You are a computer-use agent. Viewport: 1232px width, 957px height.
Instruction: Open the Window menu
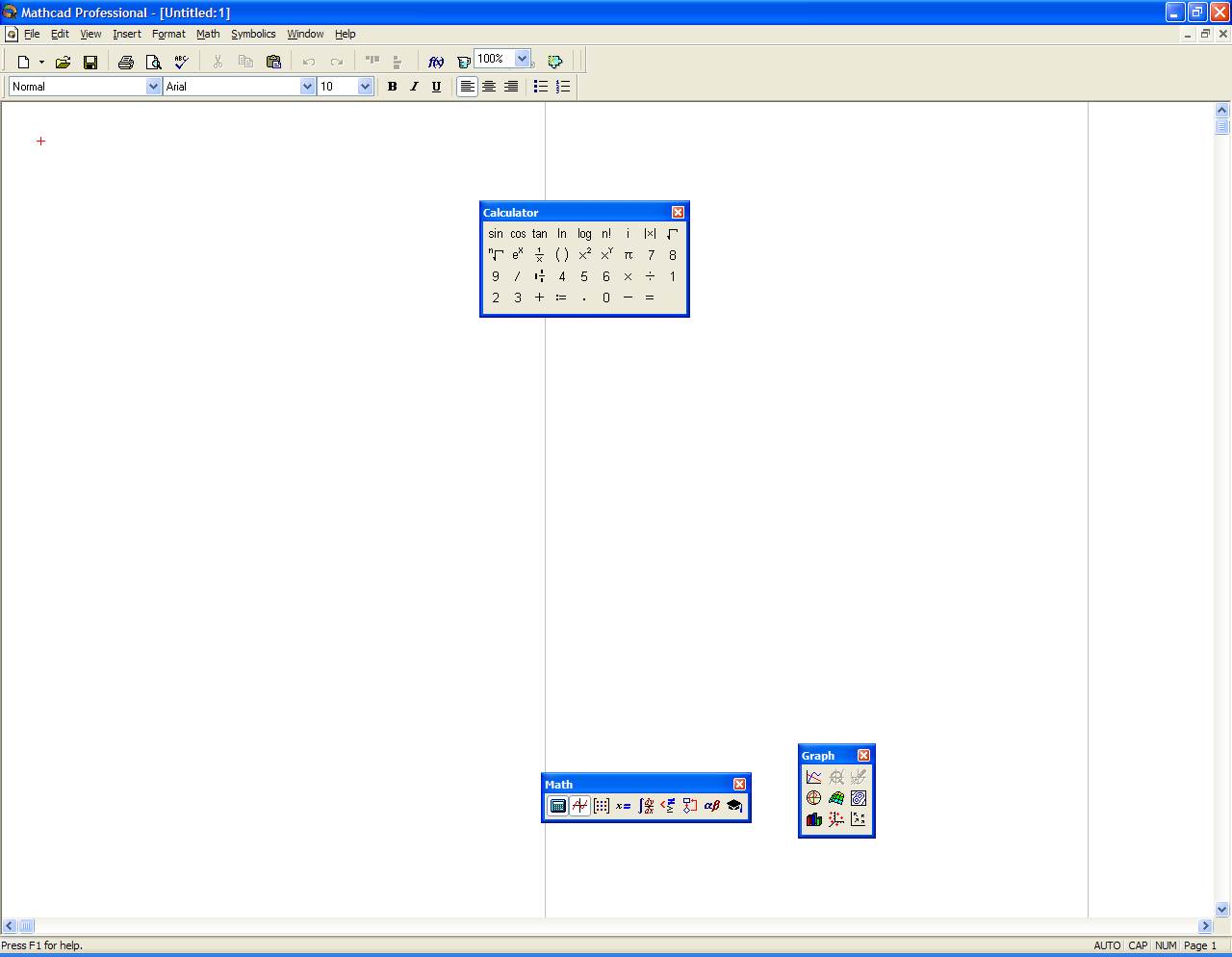pos(305,34)
